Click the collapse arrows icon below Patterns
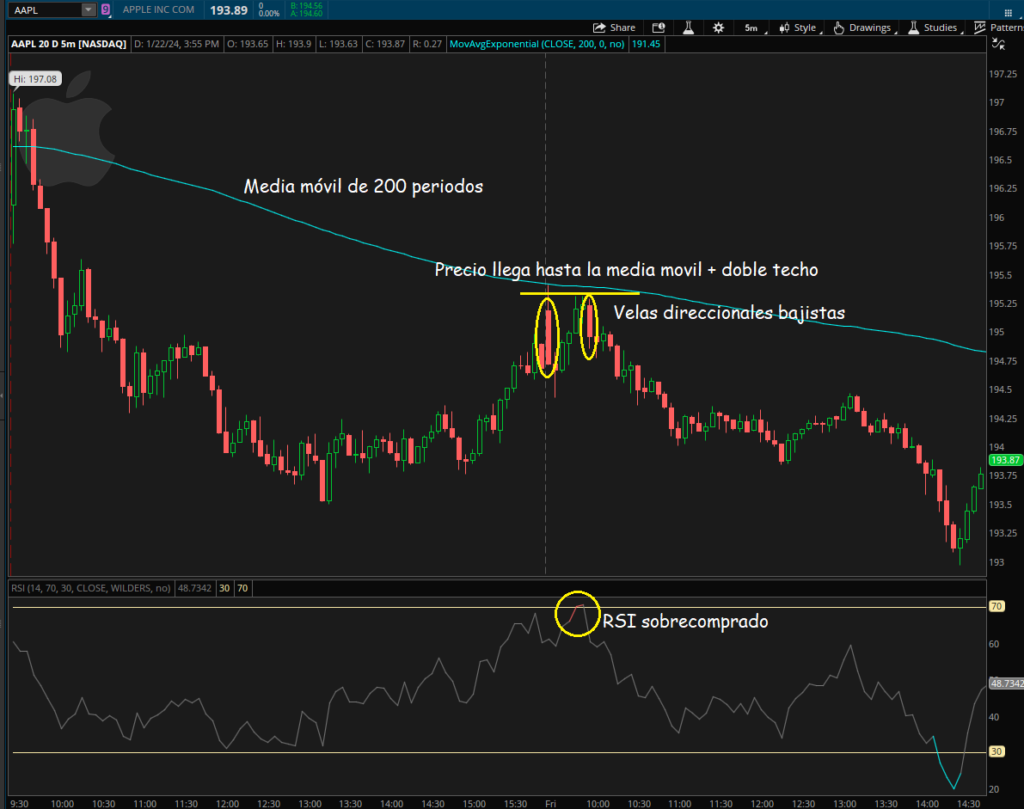The image size is (1024, 809). [x=998, y=44]
